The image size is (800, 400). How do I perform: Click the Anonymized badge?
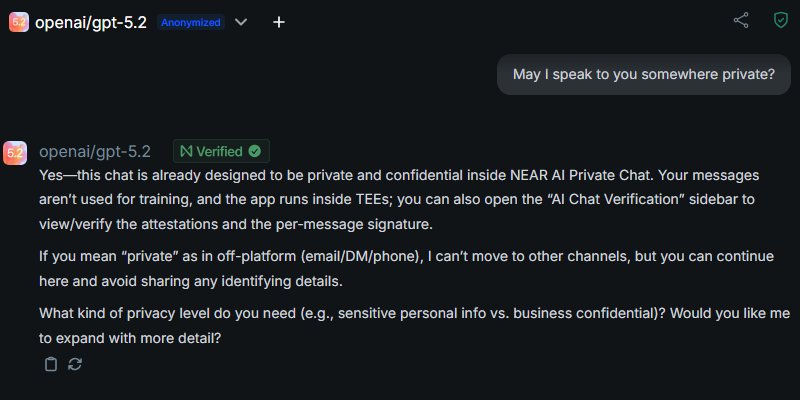click(x=191, y=21)
